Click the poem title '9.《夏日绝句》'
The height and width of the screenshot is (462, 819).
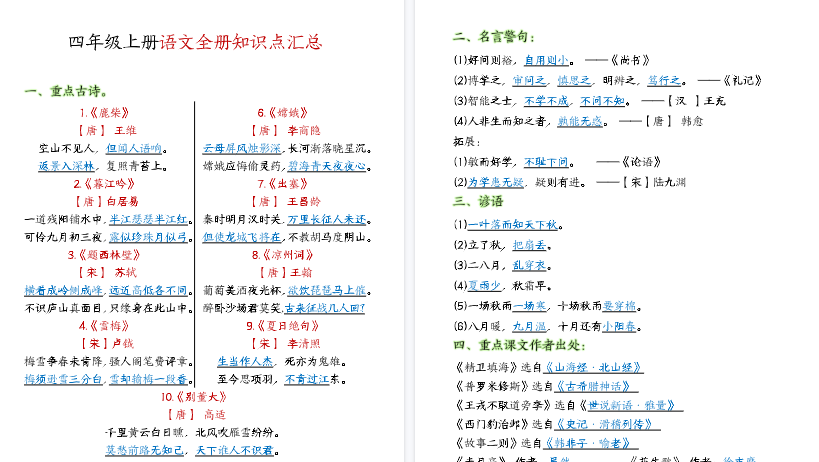click(283, 326)
